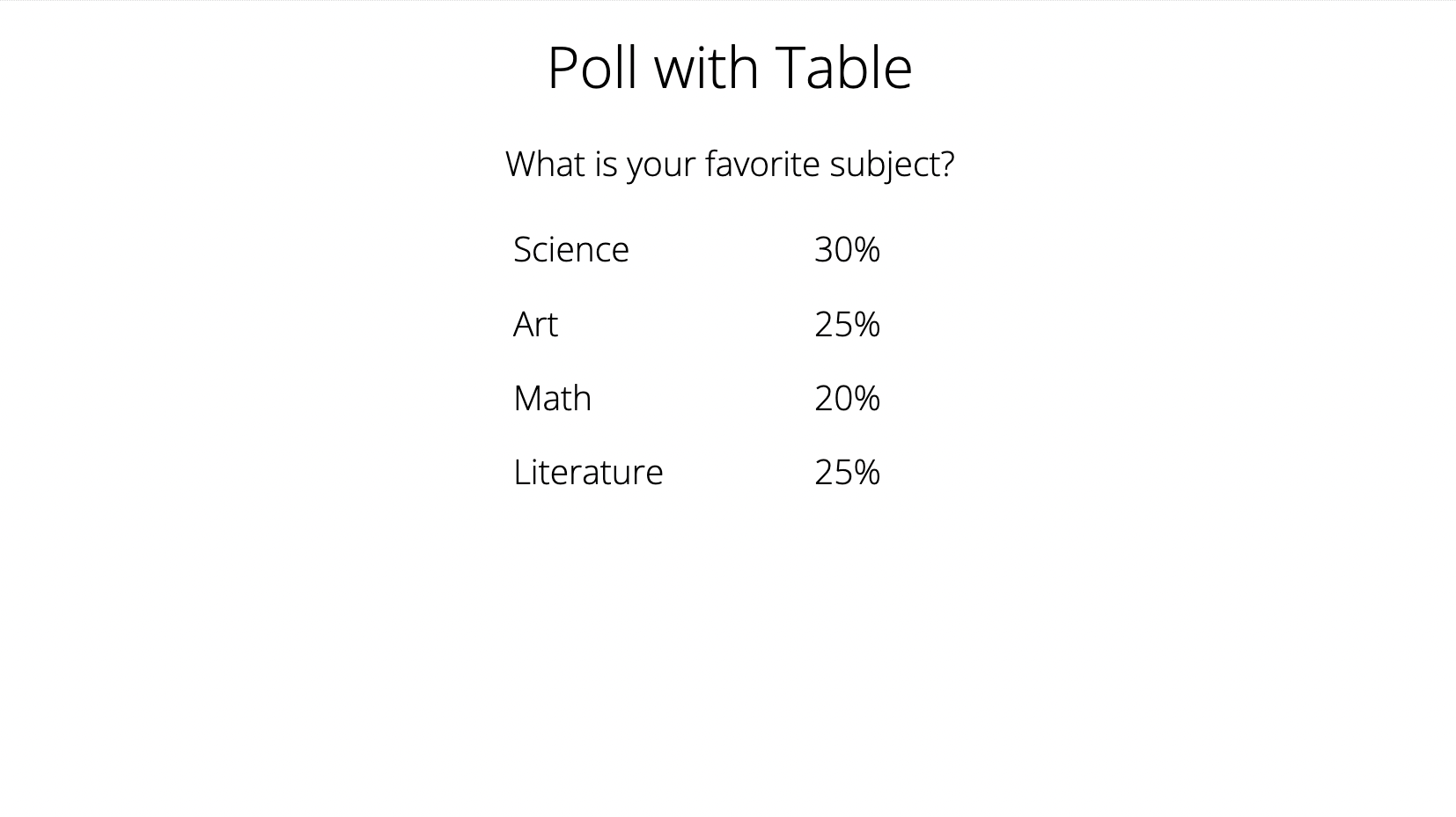Click the word "with" in the heading

click(x=706, y=68)
